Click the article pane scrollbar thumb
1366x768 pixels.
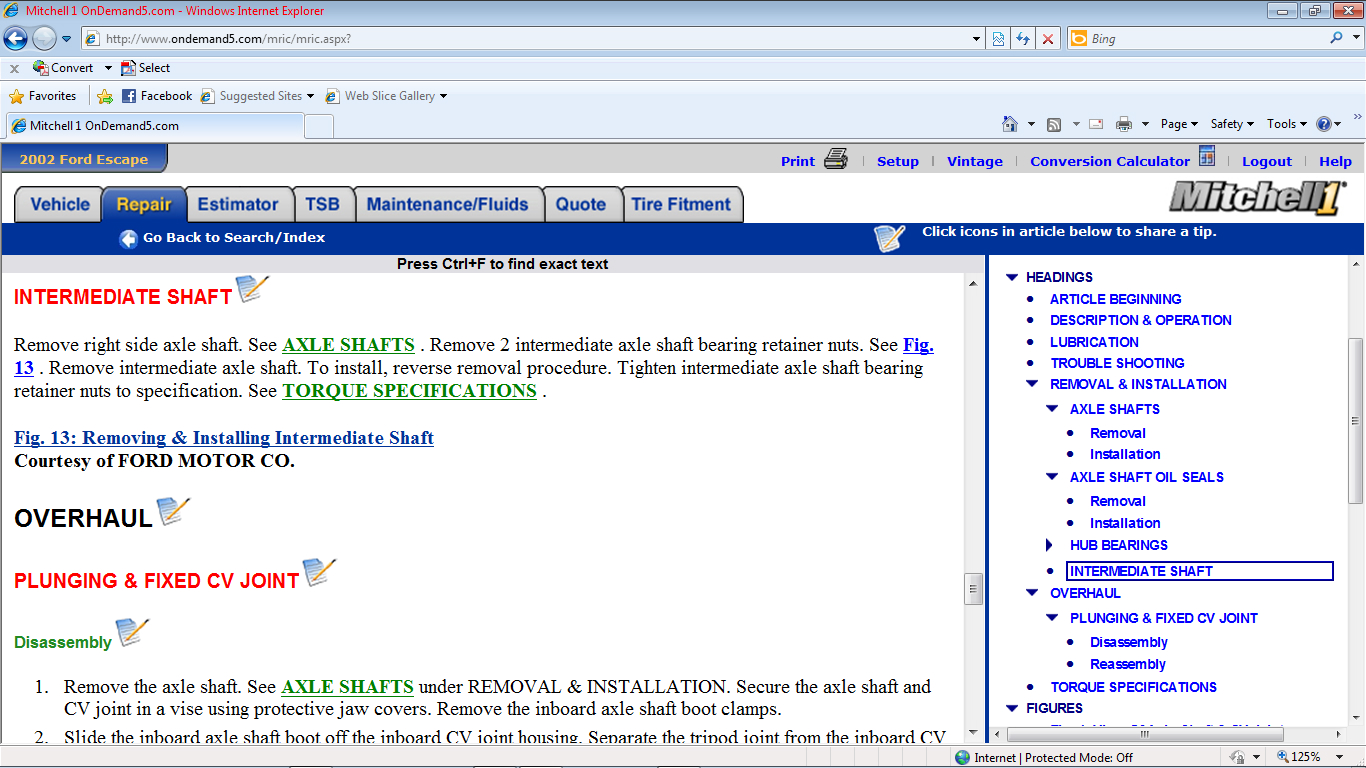pos(973,589)
